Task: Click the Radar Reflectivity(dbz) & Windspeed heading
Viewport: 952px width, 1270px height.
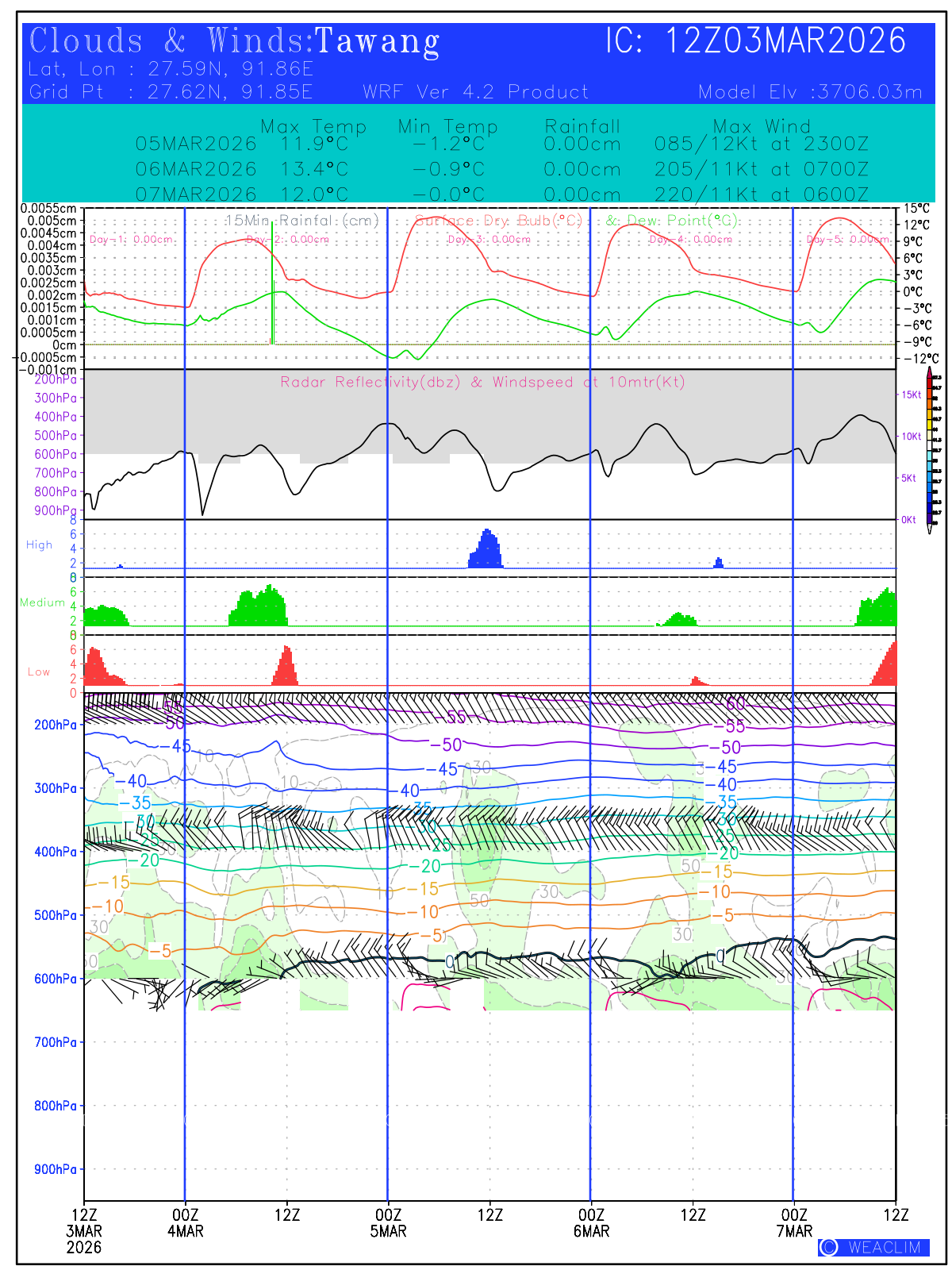Action: pos(482,382)
